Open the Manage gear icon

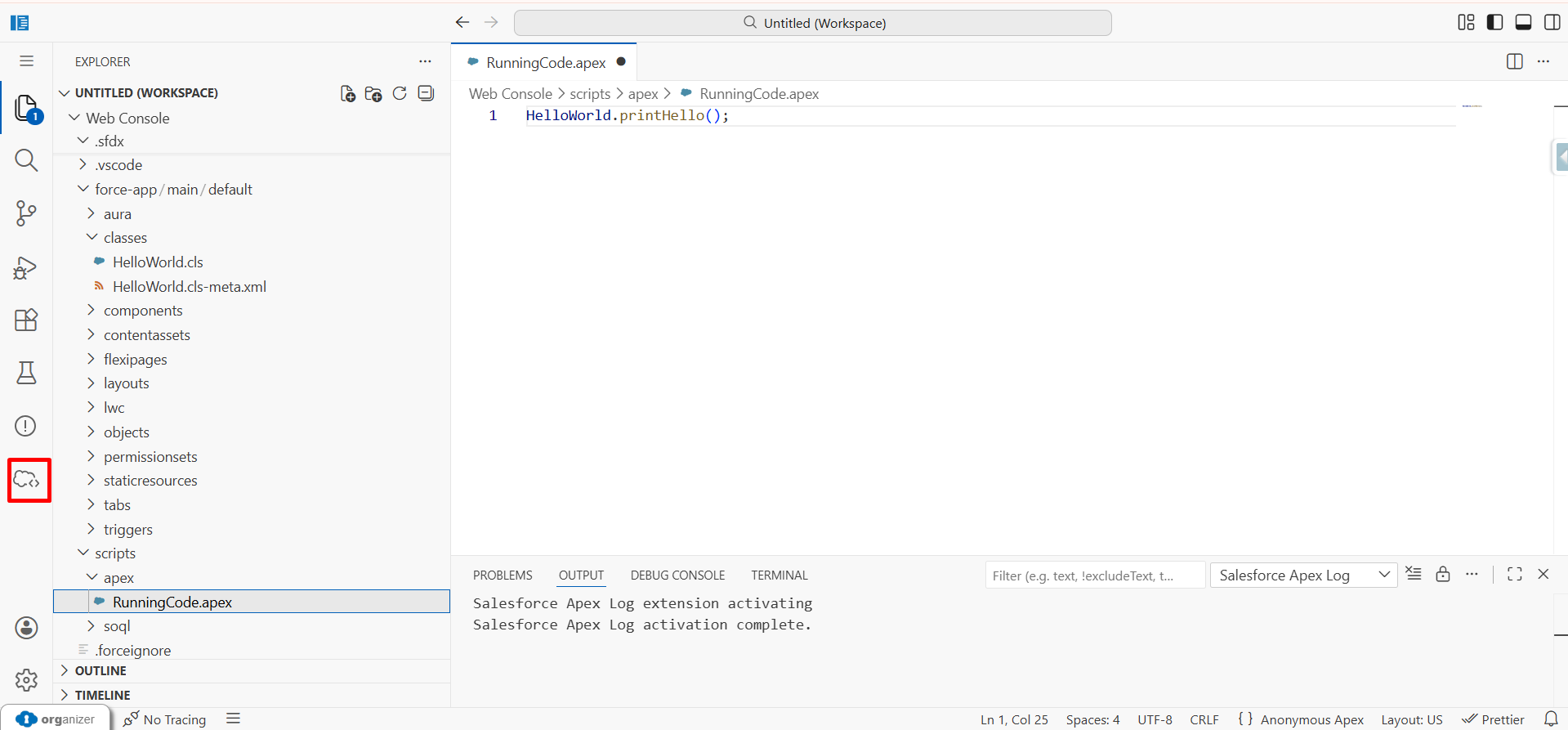coord(26,680)
